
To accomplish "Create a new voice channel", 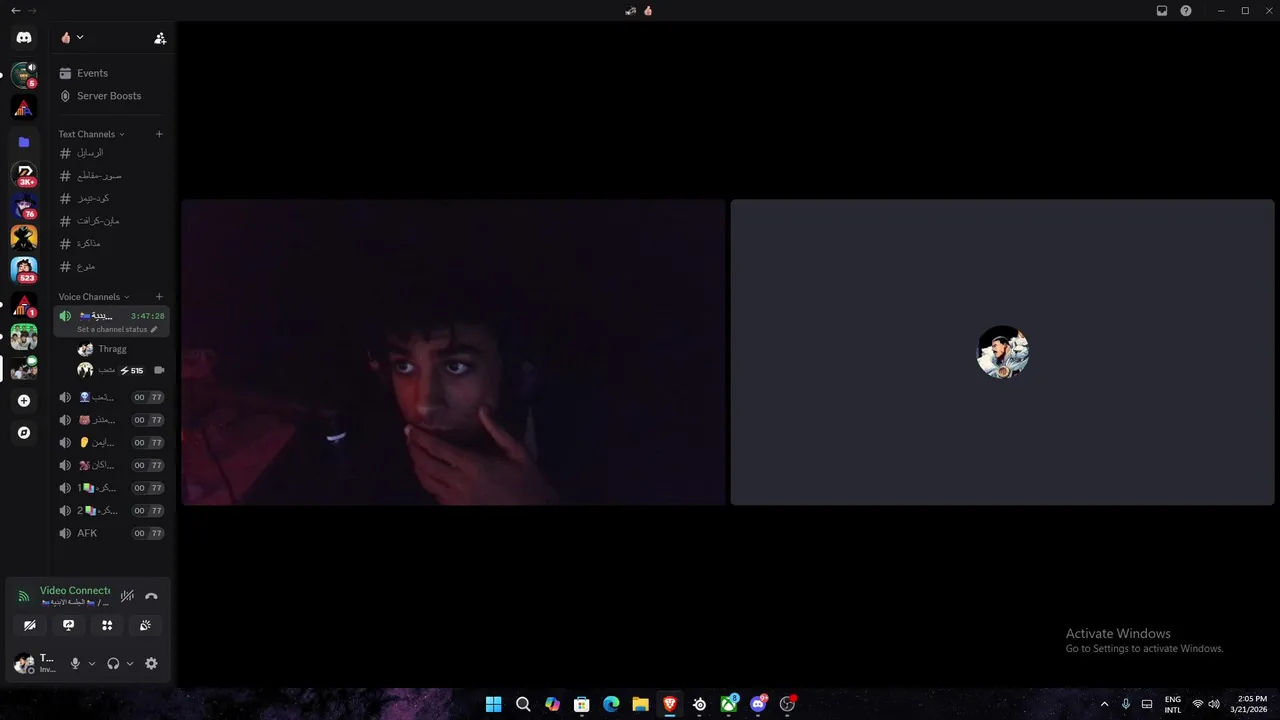I will pyautogui.click(x=159, y=297).
